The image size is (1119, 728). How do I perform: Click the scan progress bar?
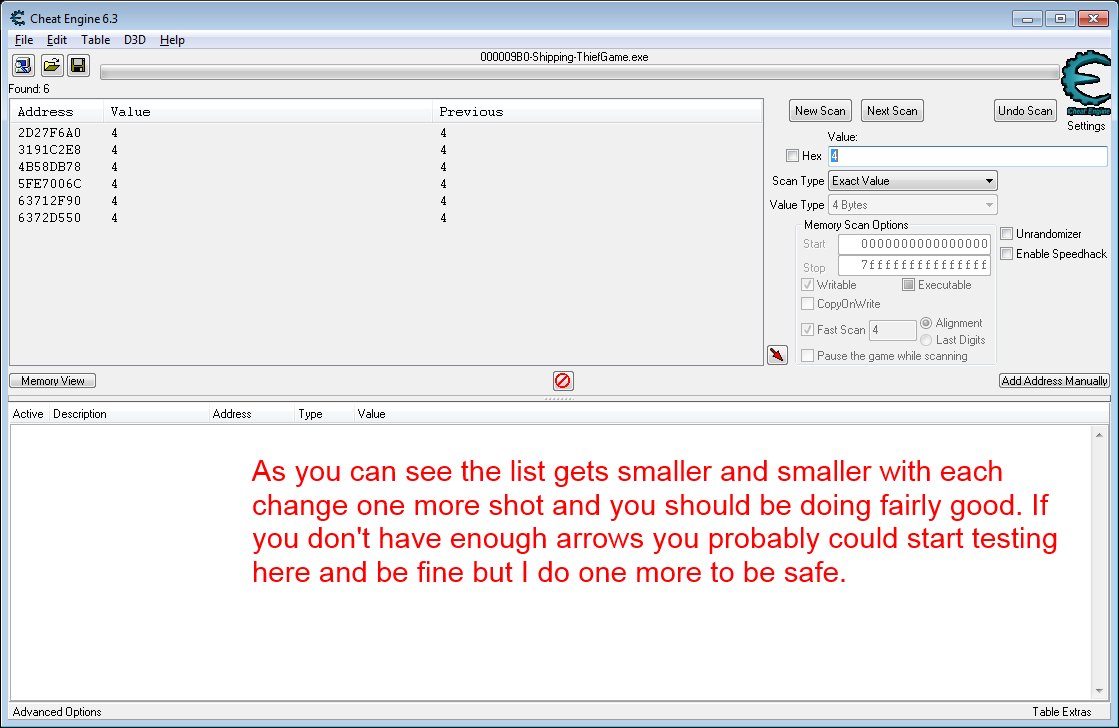[x=579, y=72]
